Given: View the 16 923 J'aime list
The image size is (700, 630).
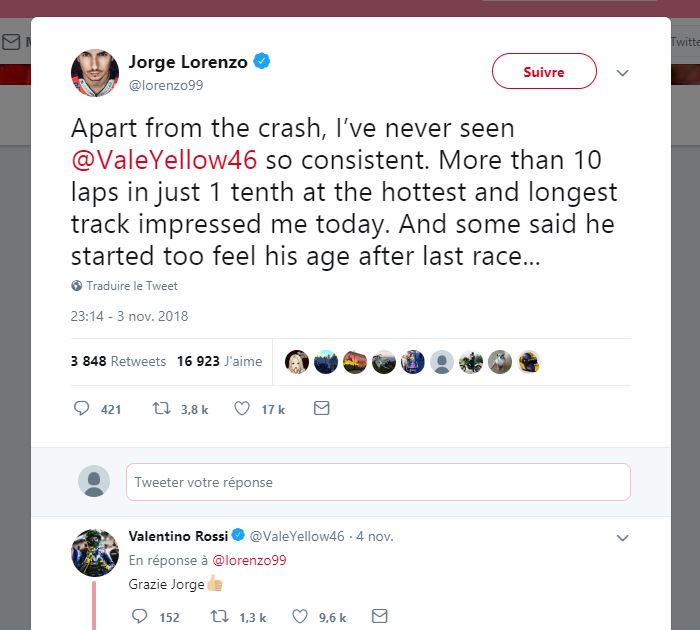Looking at the screenshot, I should point(220,361).
